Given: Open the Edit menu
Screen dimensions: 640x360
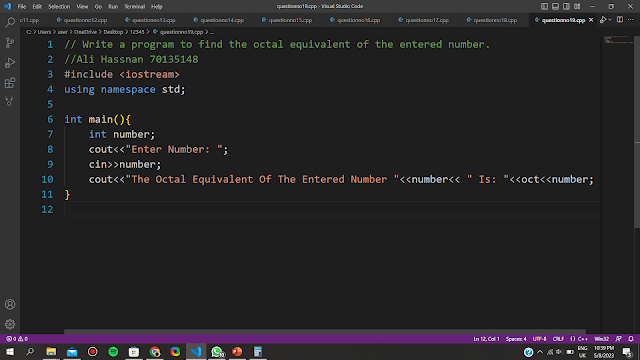Looking at the screenshot, I should tap(37, 7).
